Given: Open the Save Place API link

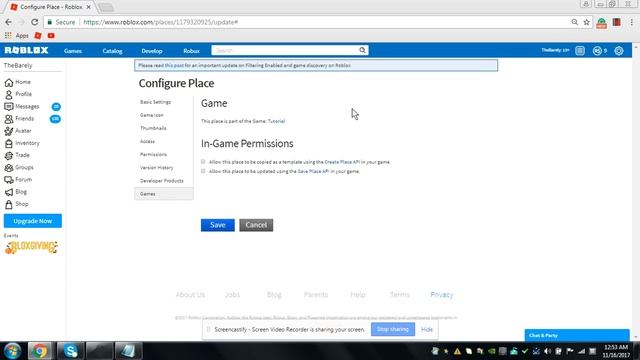Looking at the screenshot, I should pos(313,171).
